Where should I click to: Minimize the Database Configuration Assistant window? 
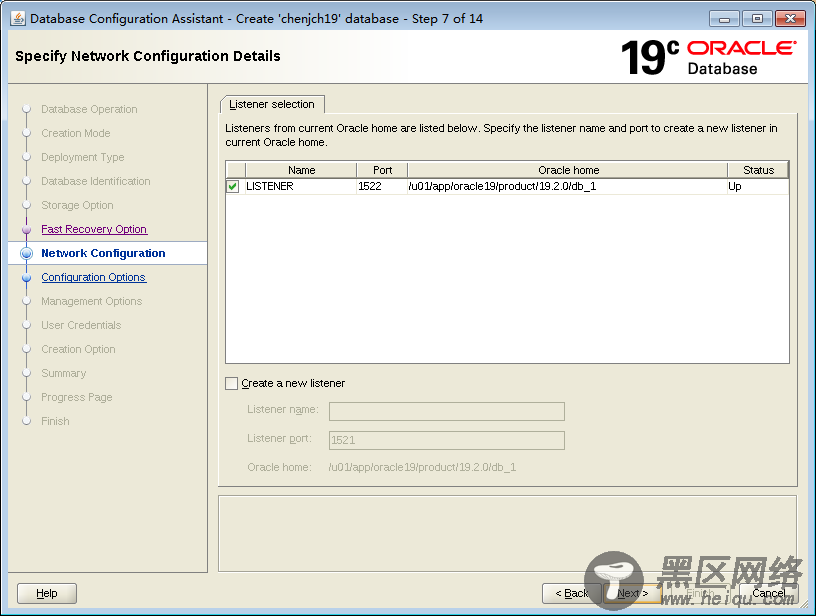point(724,19)
